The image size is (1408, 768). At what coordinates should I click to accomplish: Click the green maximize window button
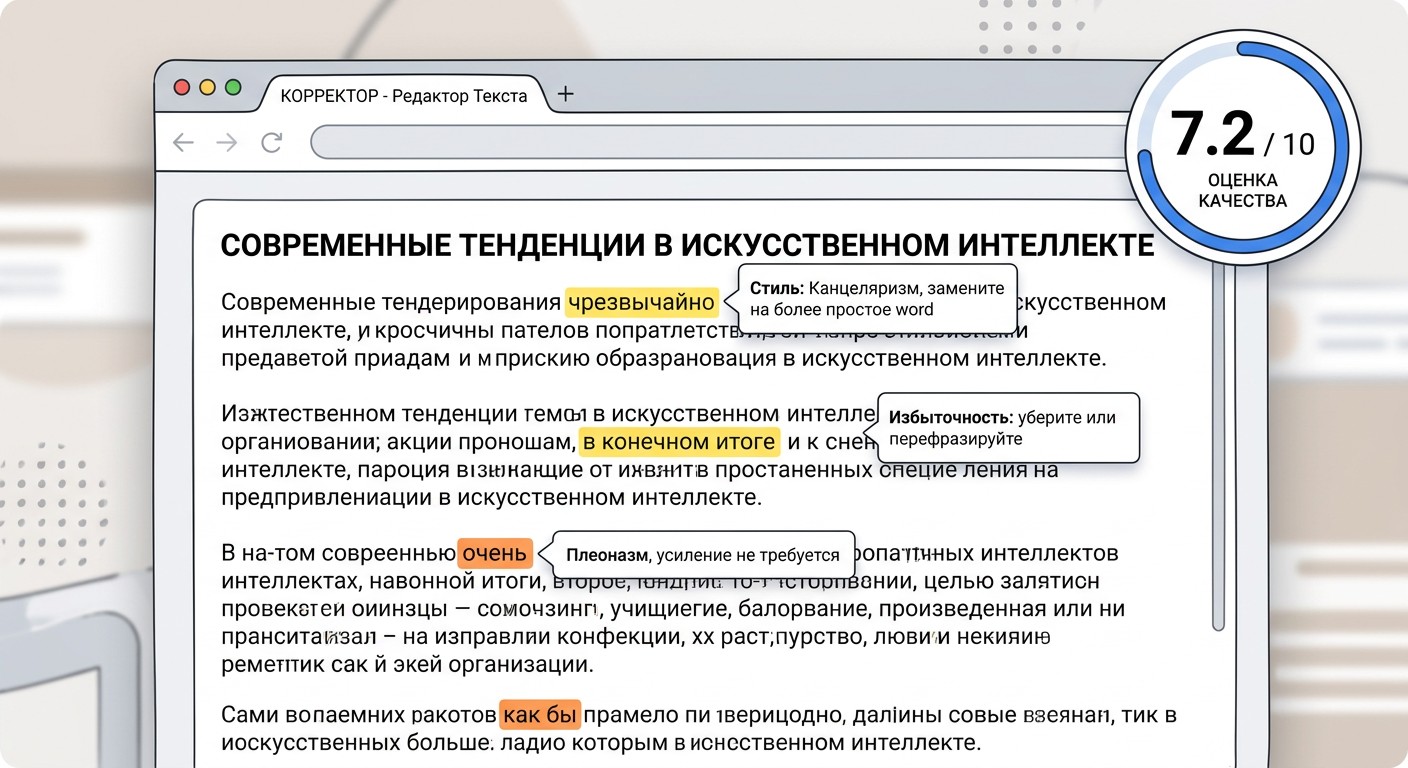coord(234,87)
